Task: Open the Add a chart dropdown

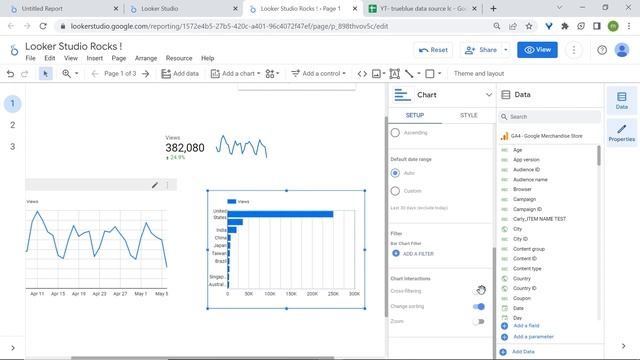Action: tap(236, 74)
